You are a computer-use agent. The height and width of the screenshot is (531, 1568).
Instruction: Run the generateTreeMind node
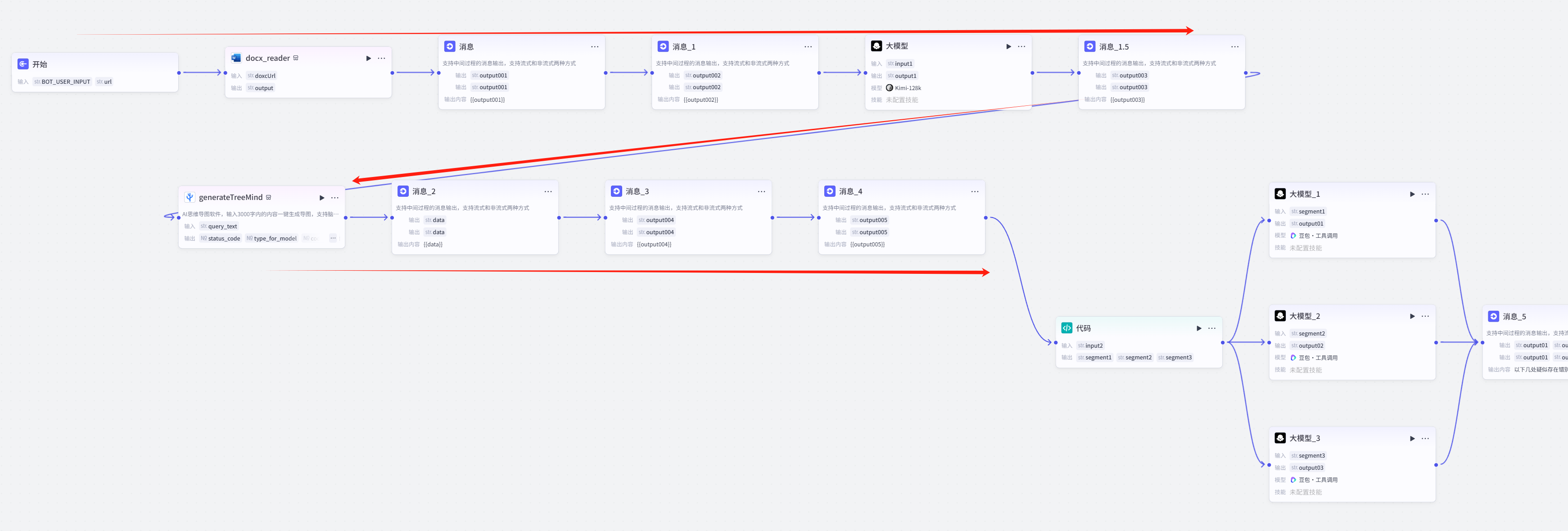(x=322, y=198)
